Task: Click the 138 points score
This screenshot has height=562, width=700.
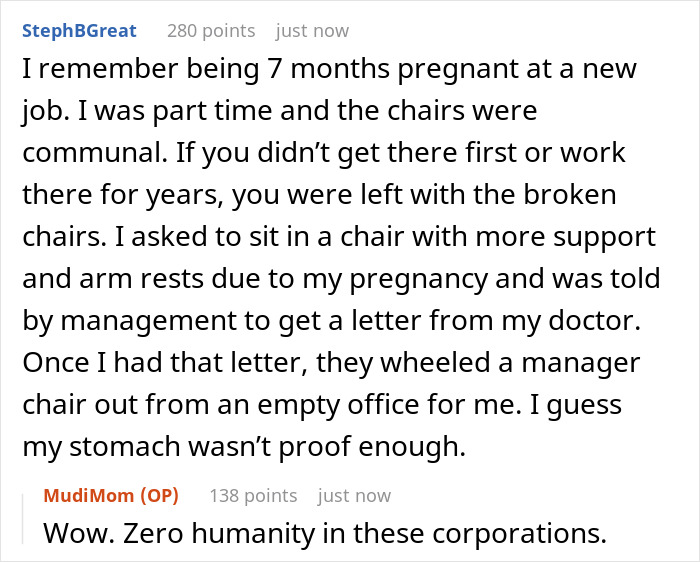Action: 253,495
